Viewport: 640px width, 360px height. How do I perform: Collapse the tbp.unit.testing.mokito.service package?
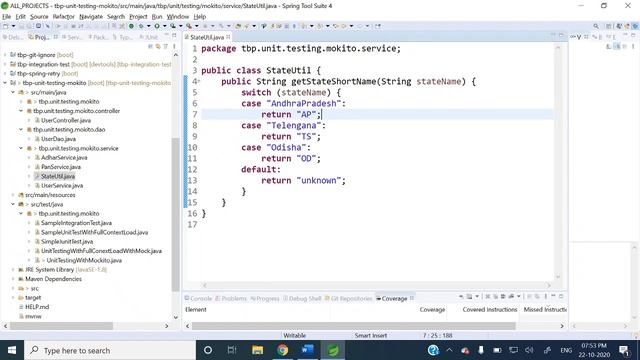[21, 148]
